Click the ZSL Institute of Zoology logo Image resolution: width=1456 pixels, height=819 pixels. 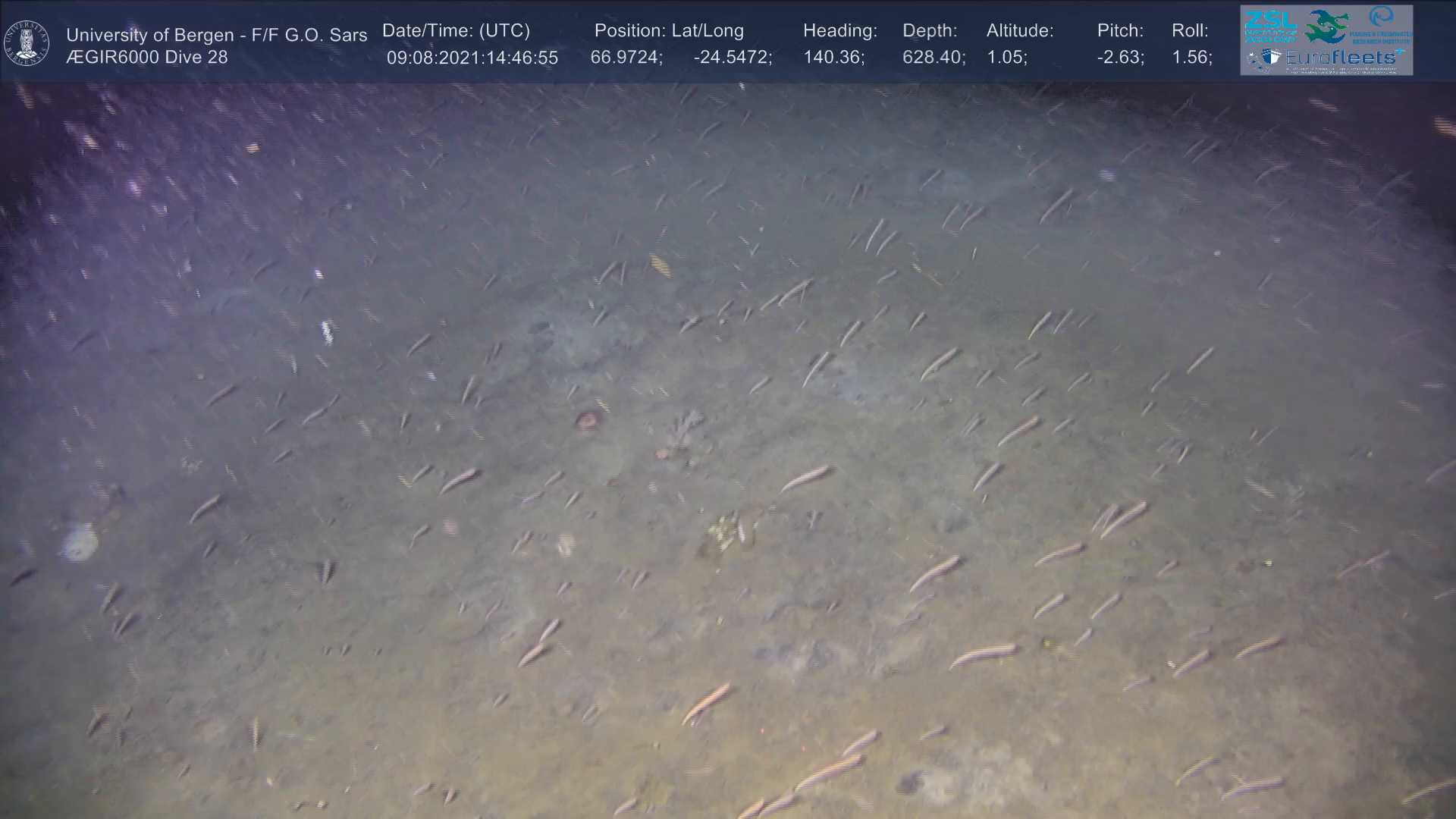[1269, 26]
